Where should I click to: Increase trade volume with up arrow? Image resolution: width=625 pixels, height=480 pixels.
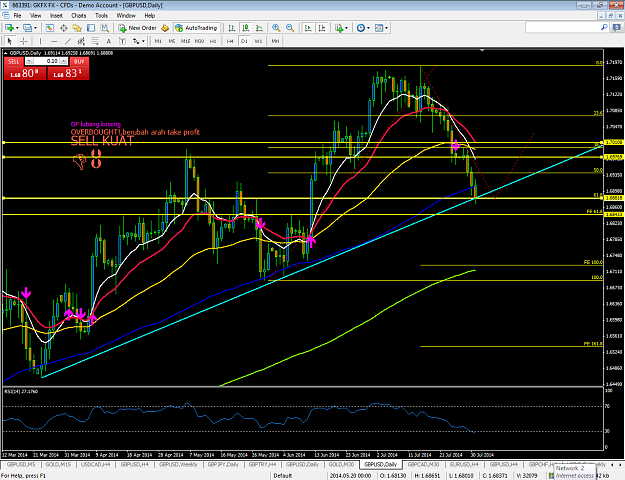[x=64, y=61]
